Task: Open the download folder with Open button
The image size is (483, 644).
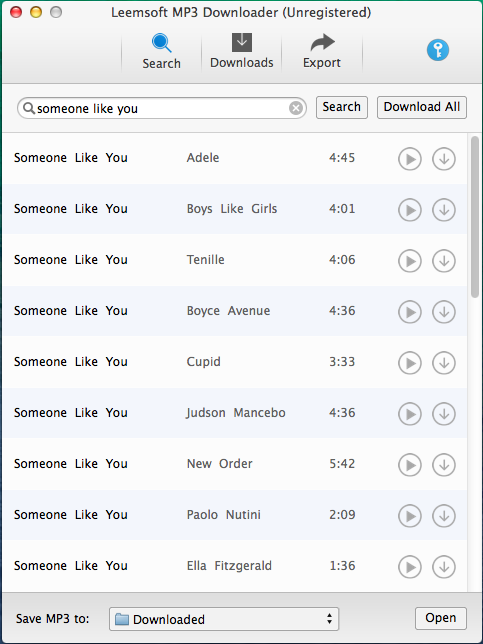Action: pos(441,618)
